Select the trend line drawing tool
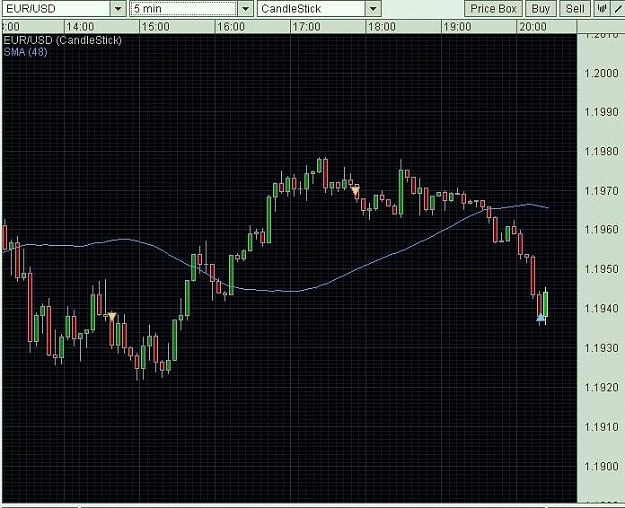This screenshot has width=625, height=508. pyautogui.click(x=618, y=8)
